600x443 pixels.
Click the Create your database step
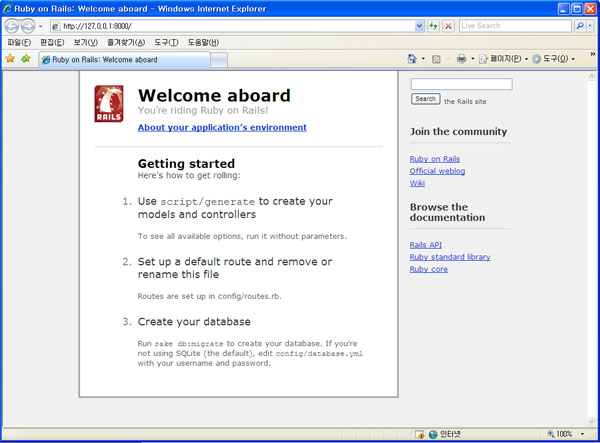(194, 322)
